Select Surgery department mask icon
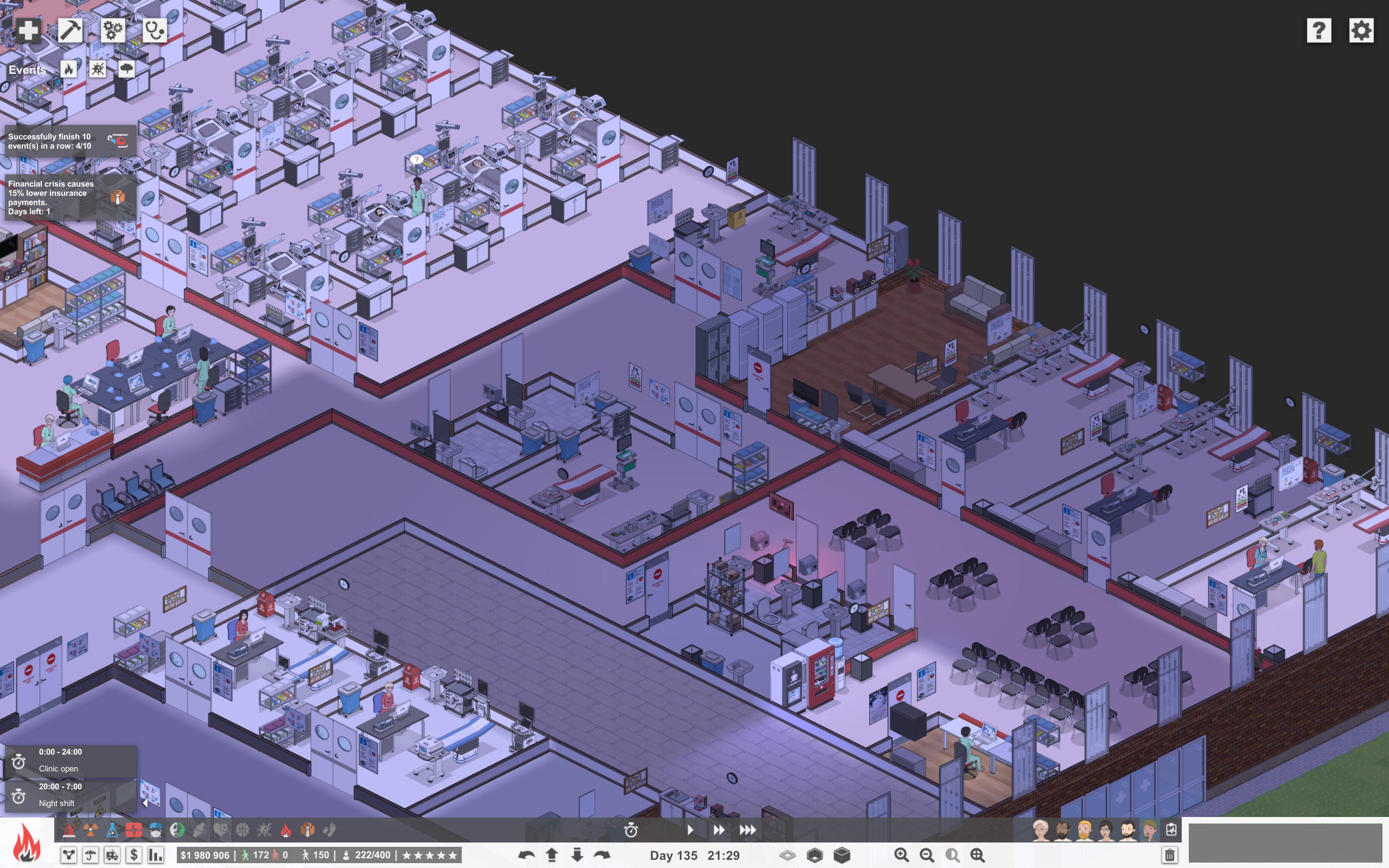The height and width of the screenshot is (868, 1389). 156,829
